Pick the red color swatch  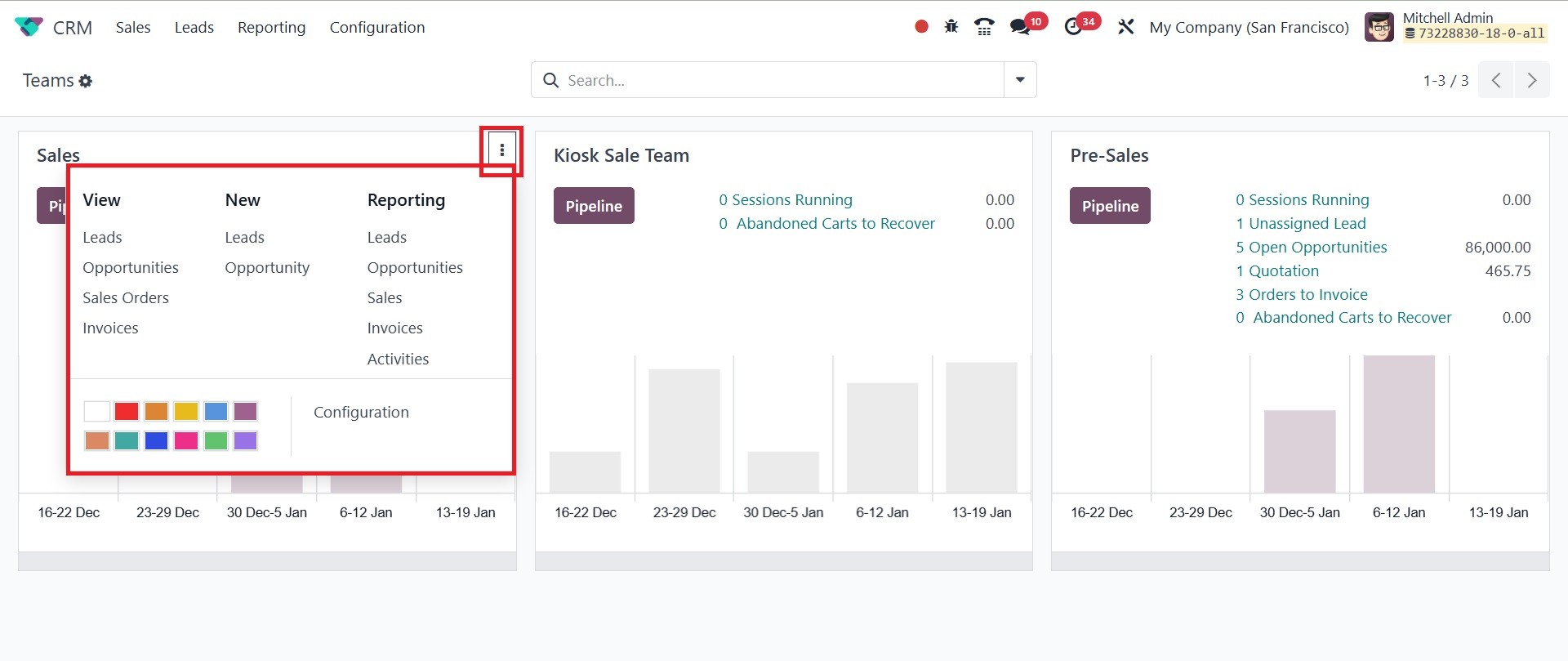pyautogui.click(x=127, y=411)
